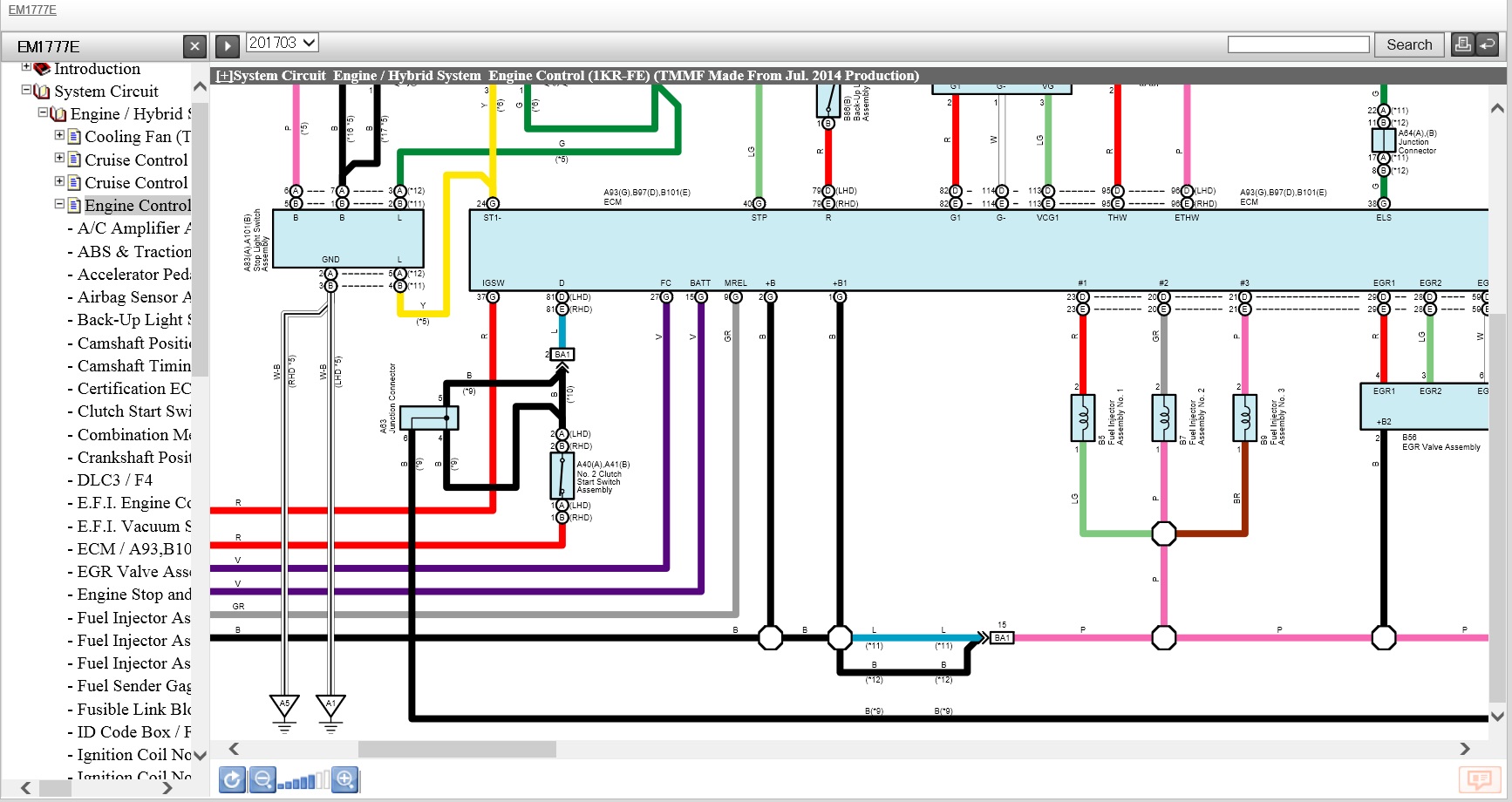1512x802 pixels.
Task: Open E.F.I. Vacuum Sensor entry
Action: pyautogui.click(x=134, y=527)
